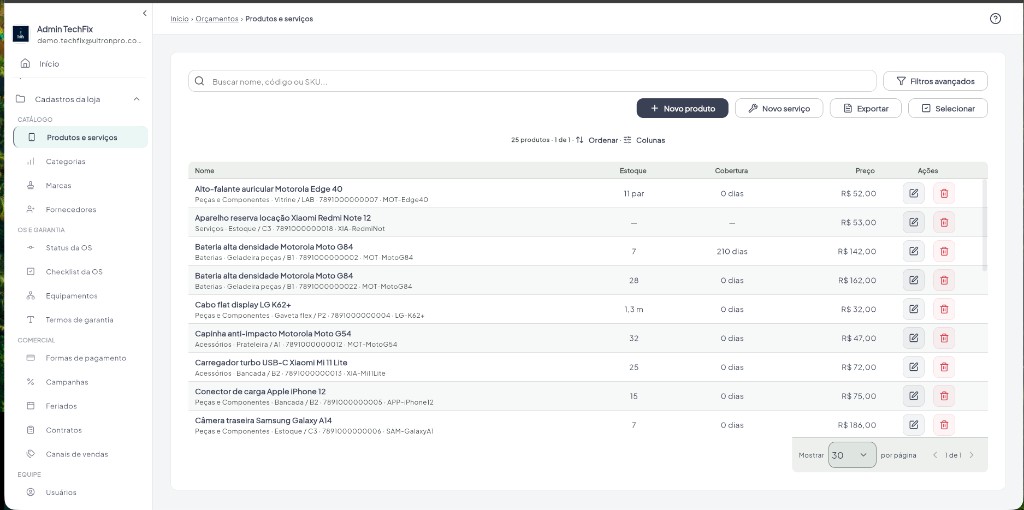The image size is (1024, 510).
Task: Click the help question mark icon
Action: pos(995,19)
